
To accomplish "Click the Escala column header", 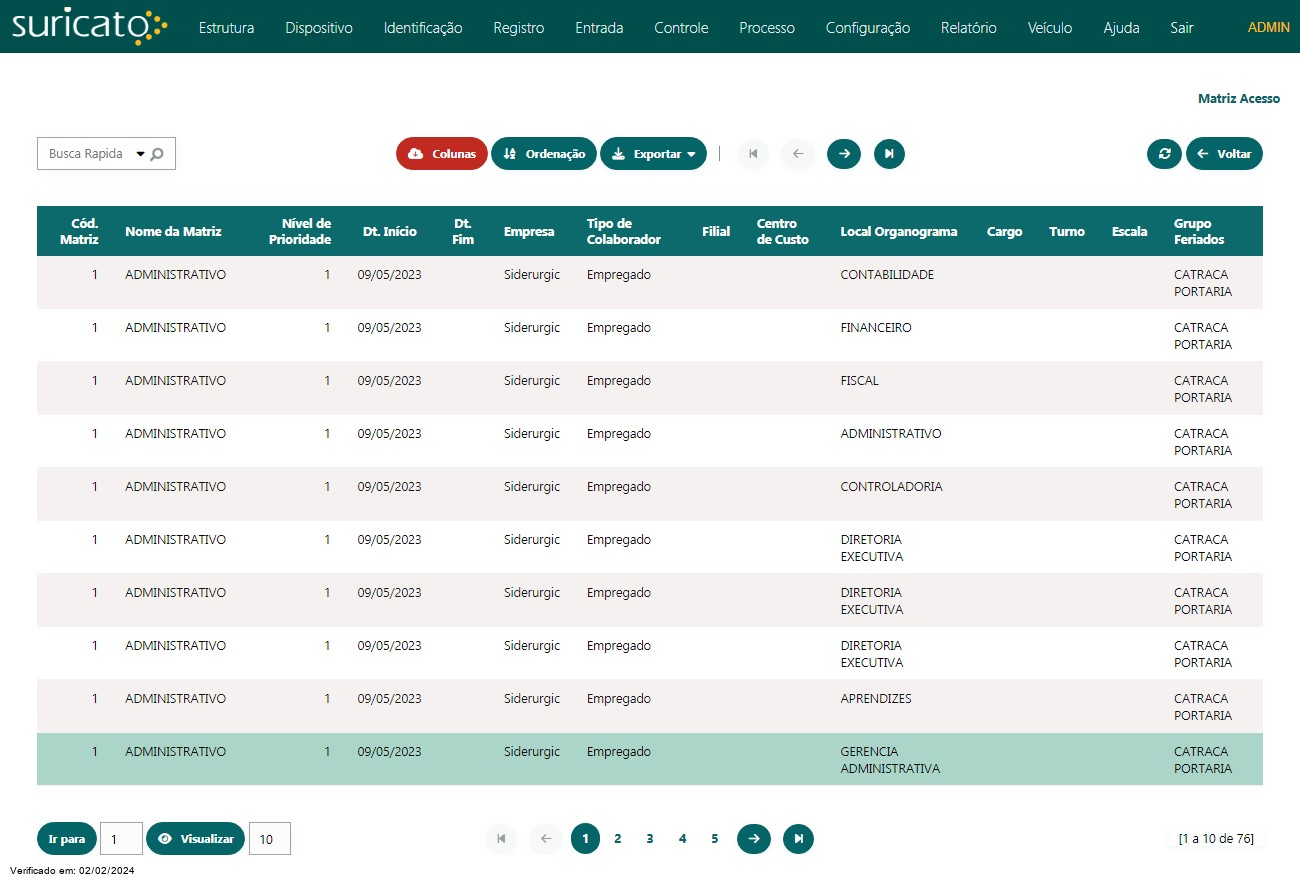I will tap(1130, 231).
